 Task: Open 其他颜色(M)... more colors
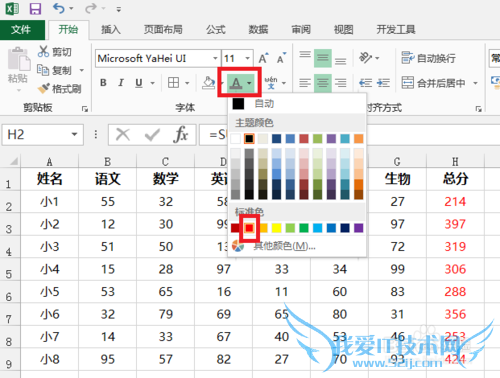[x=297, y=246]
